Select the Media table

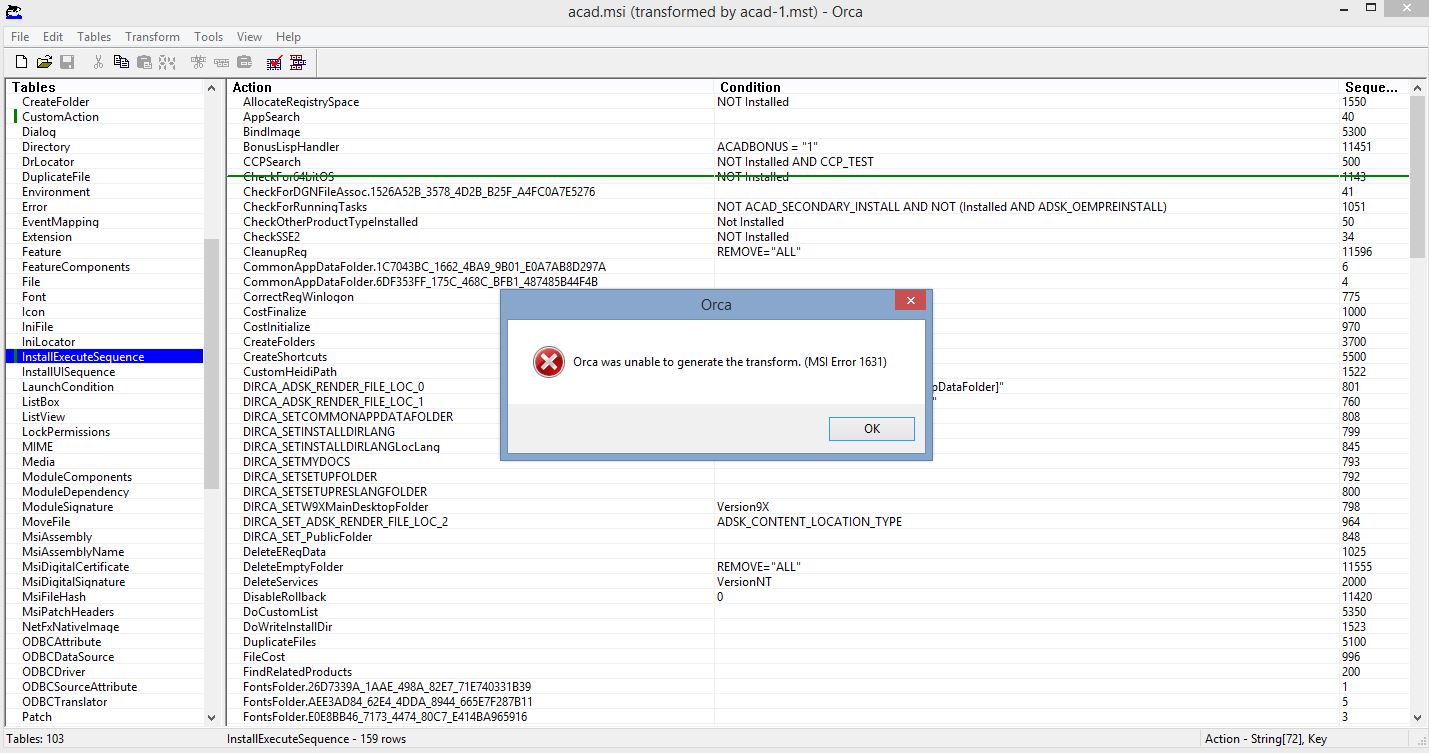pos(38,462)
